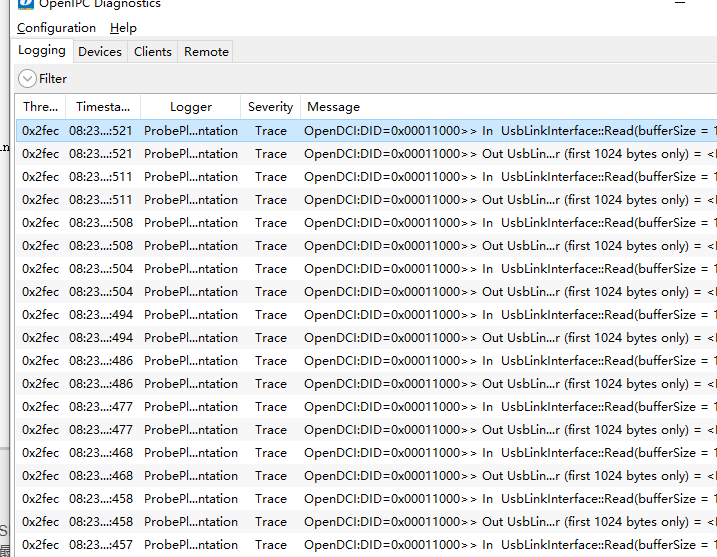Click the Filter label text

point(53,79)
